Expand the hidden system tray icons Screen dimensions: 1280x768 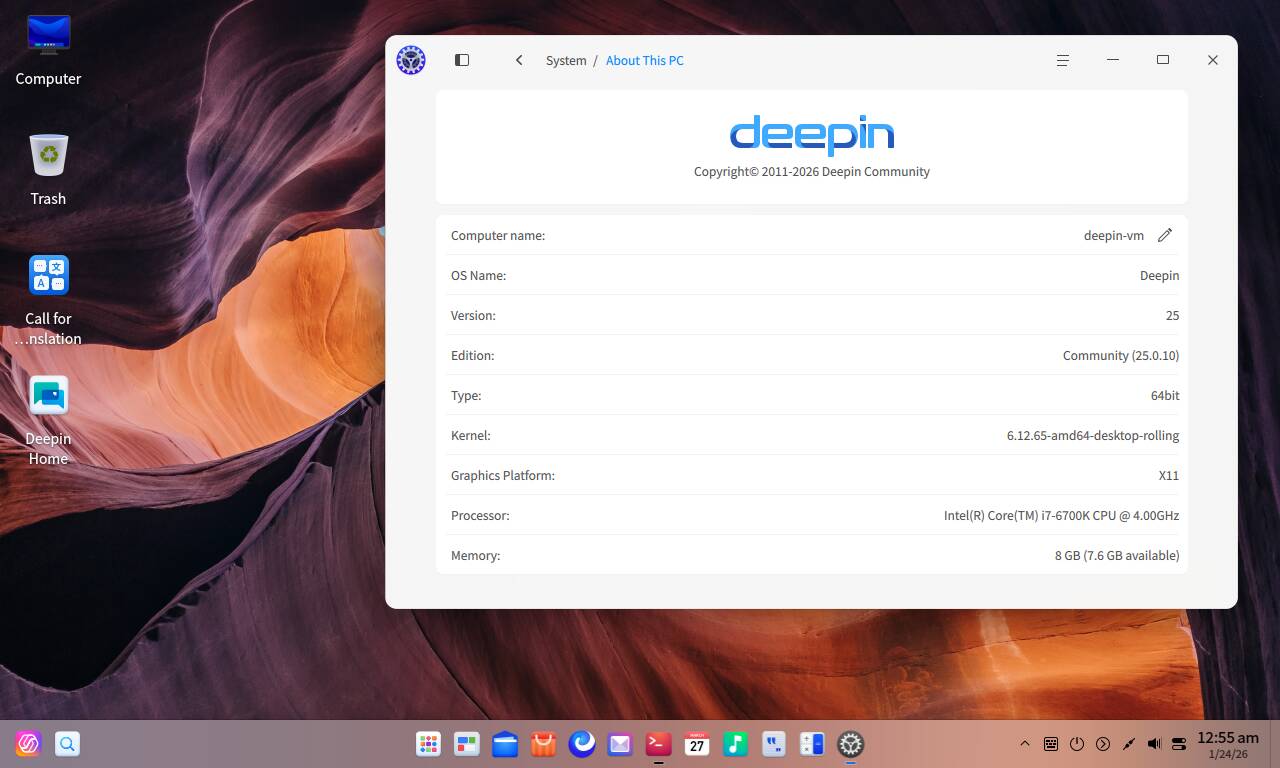pos(1024,744)
